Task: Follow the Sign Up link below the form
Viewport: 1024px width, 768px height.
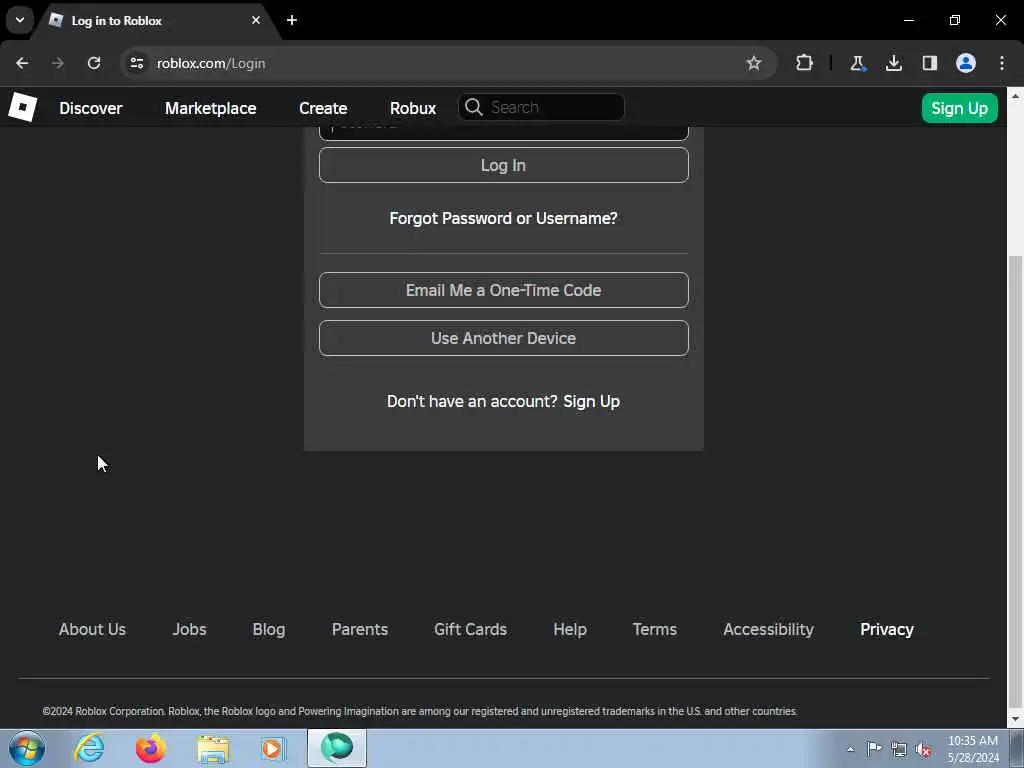Action: pos(592,401)
